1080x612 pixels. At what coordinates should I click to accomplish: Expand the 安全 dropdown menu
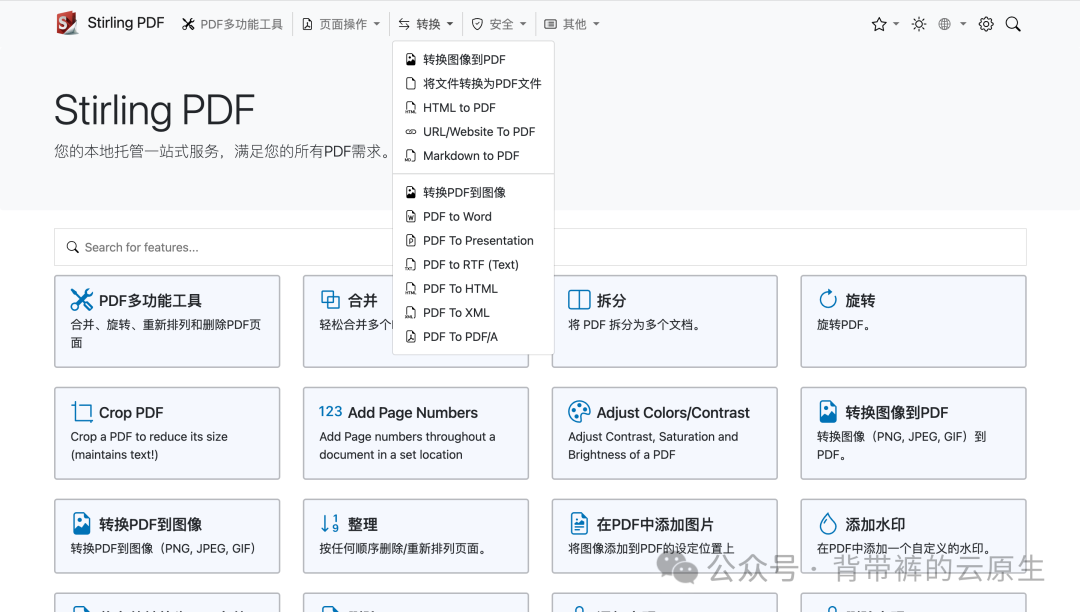click(499, 24)
